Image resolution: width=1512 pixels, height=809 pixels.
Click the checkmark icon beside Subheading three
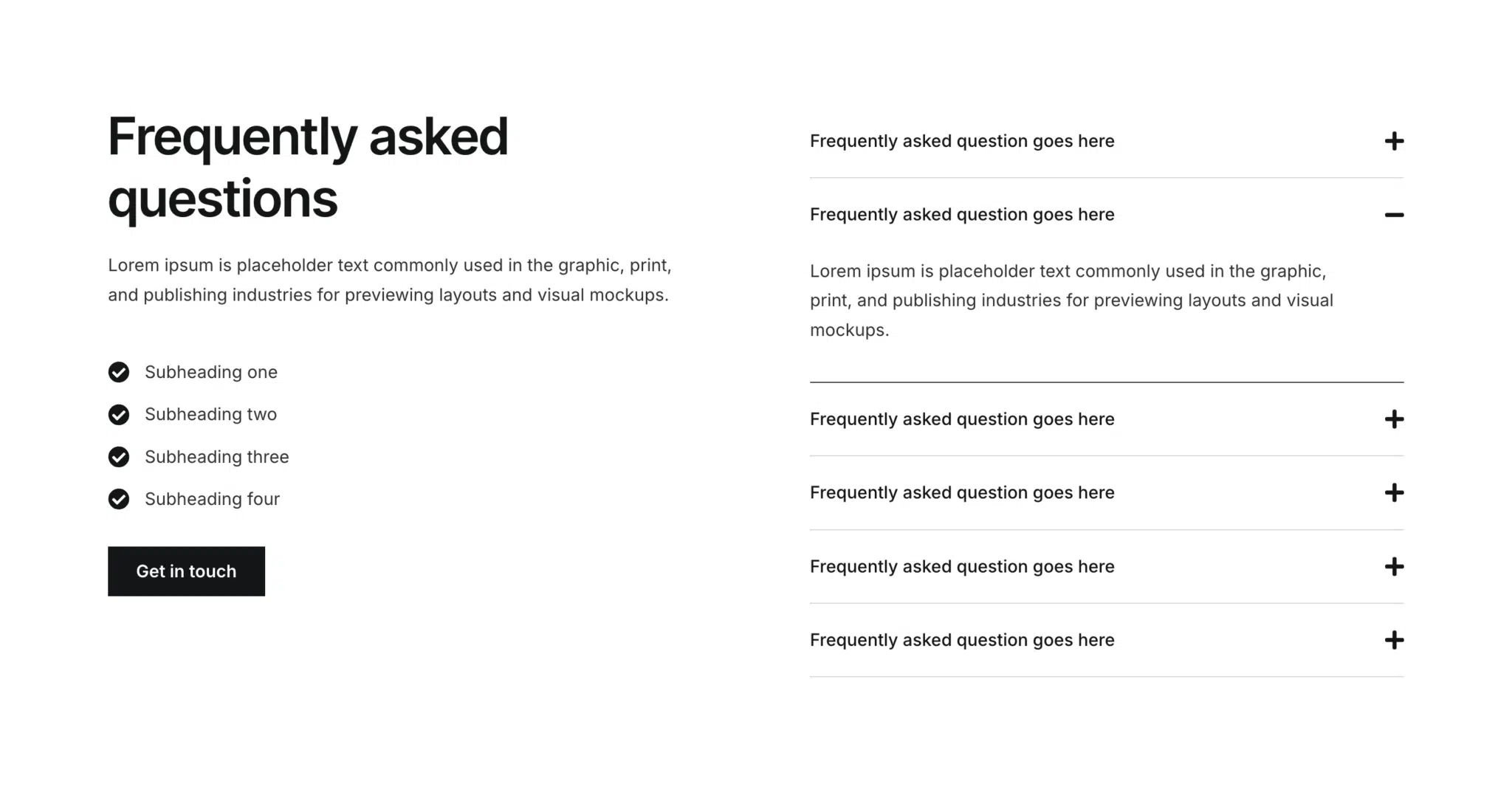(119, 457)
